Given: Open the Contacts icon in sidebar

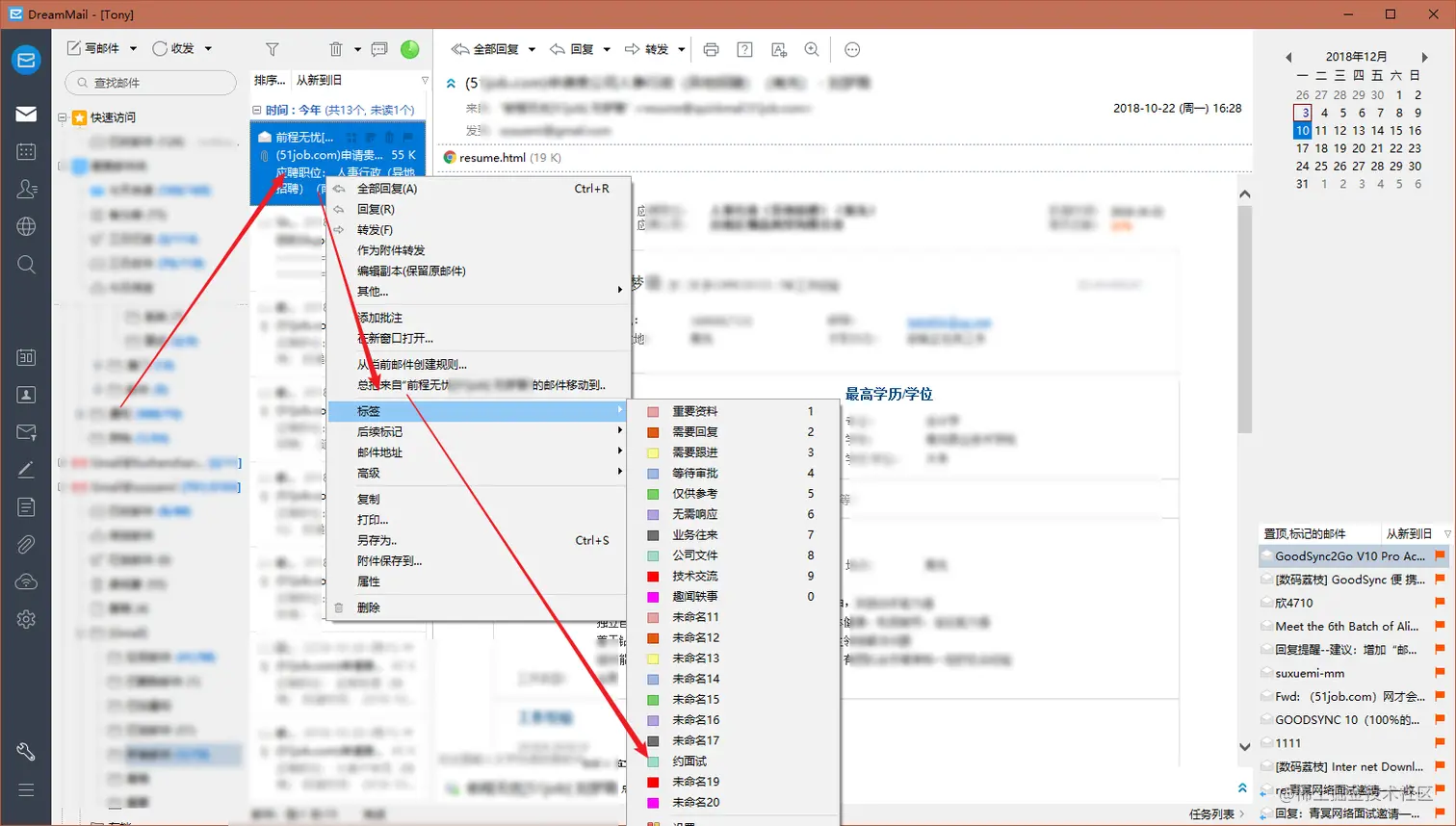Looking at the screenshot, I should [26, 189].
